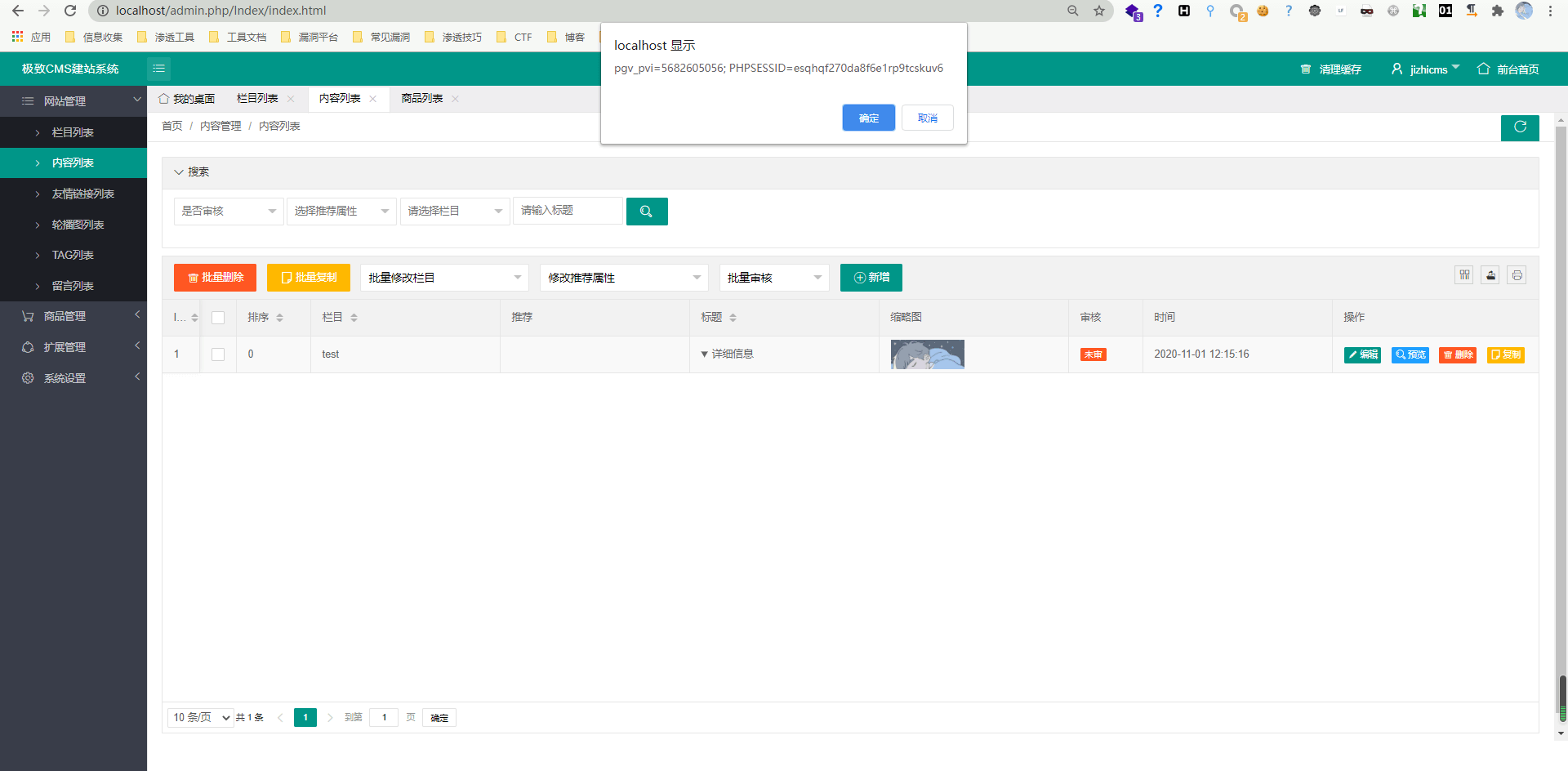Open jizhicms user dropdown

pos(1426,69)
